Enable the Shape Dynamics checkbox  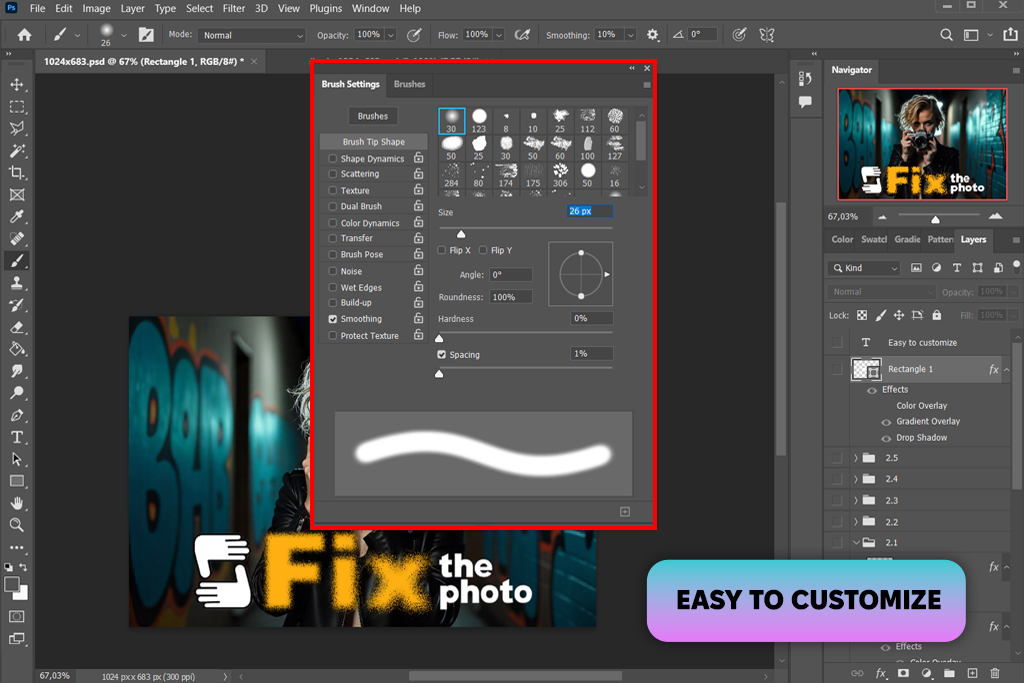(332, 159)
